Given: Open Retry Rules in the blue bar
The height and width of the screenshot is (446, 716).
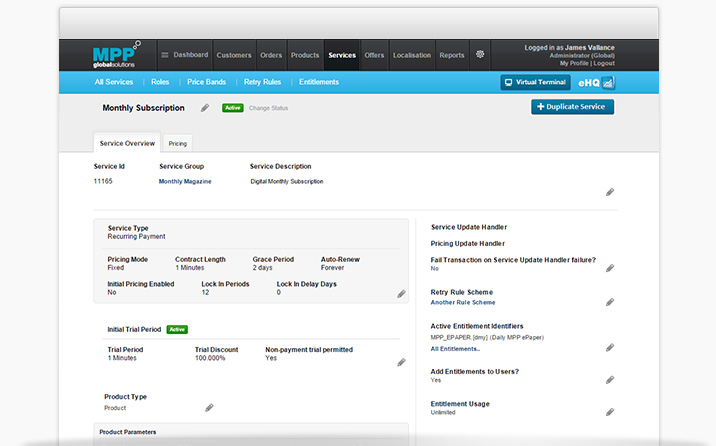Looking at the screenshot, I should click(262, 82).
